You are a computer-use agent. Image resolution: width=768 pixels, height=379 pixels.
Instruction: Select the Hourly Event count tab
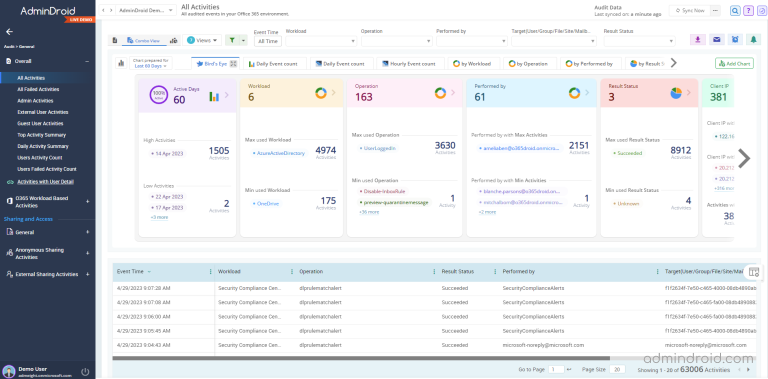pos(411,64)
